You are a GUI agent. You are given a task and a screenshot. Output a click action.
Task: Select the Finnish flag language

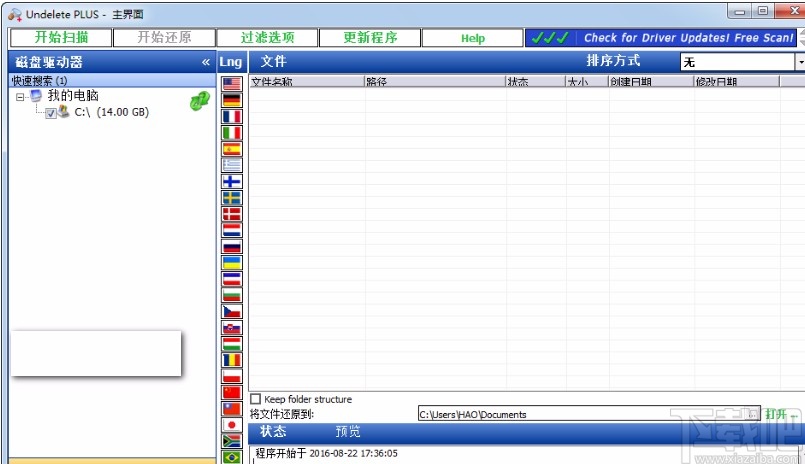(232, 181)
